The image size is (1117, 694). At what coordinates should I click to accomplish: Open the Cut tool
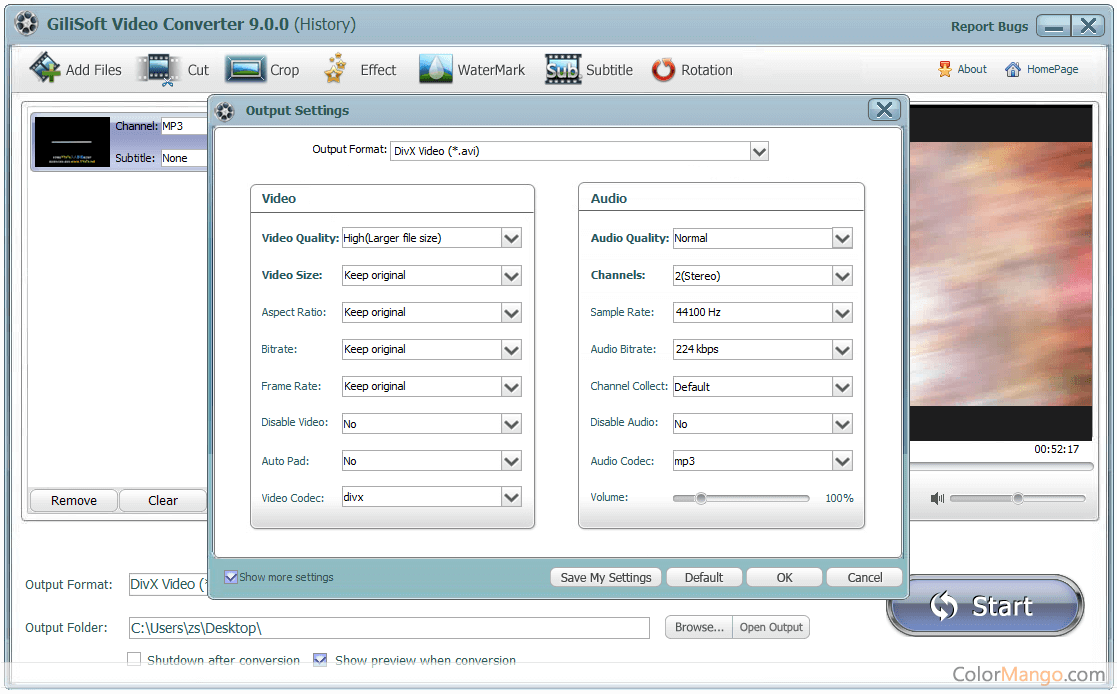[x=158, y=70]
